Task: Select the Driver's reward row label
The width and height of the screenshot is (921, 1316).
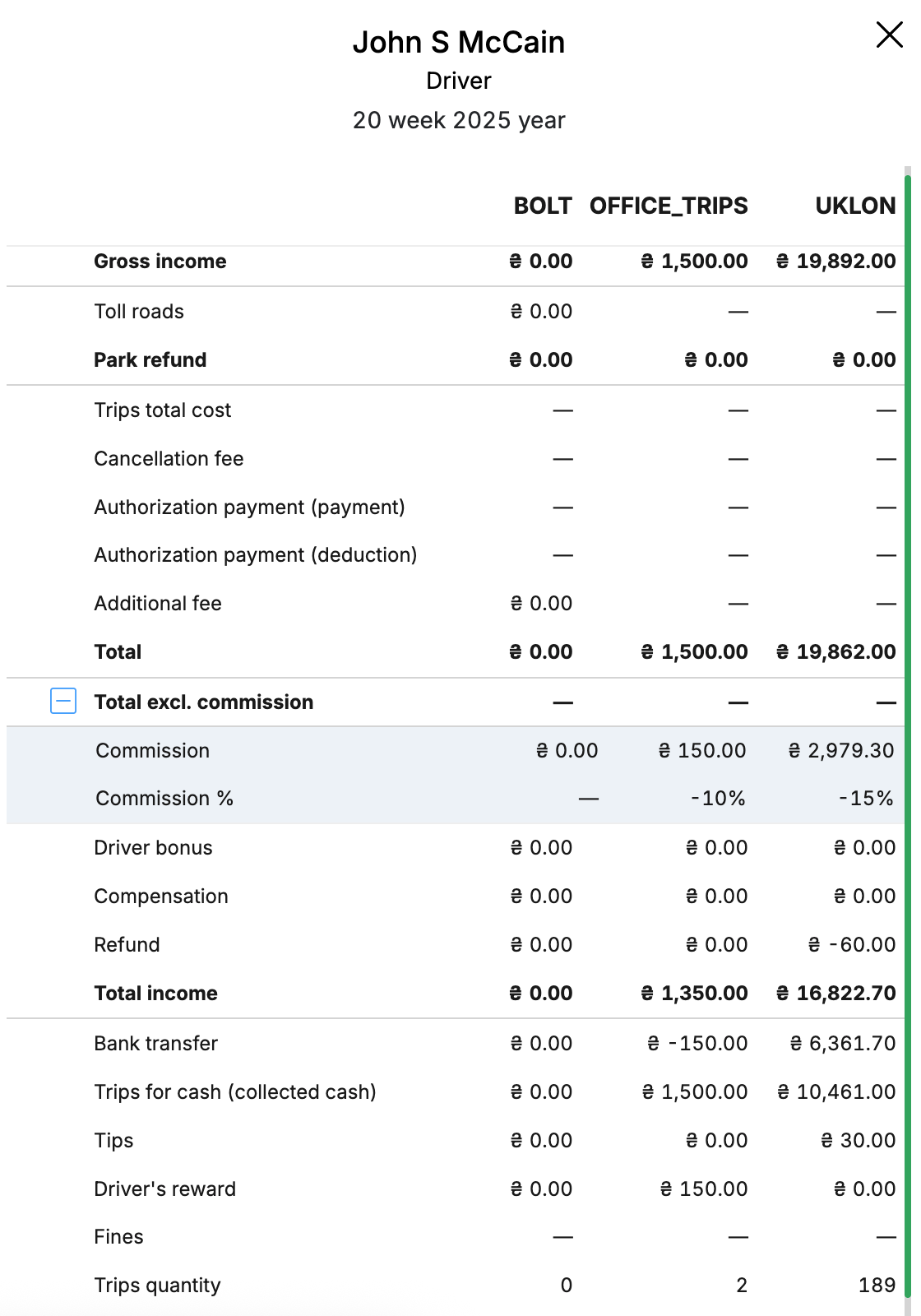Action: coord(165,1189)
